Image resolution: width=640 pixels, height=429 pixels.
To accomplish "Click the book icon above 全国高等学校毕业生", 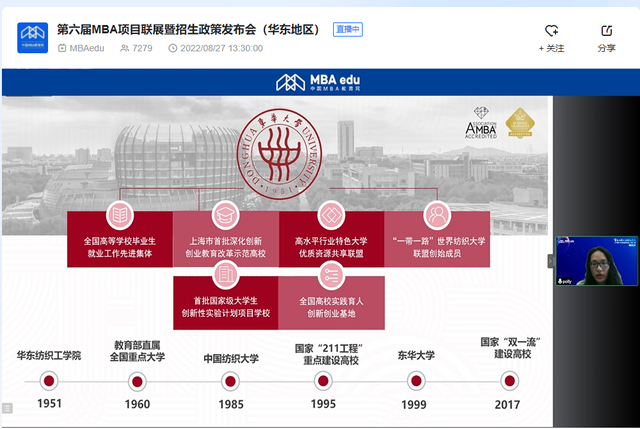I will [x=120, y=215].
